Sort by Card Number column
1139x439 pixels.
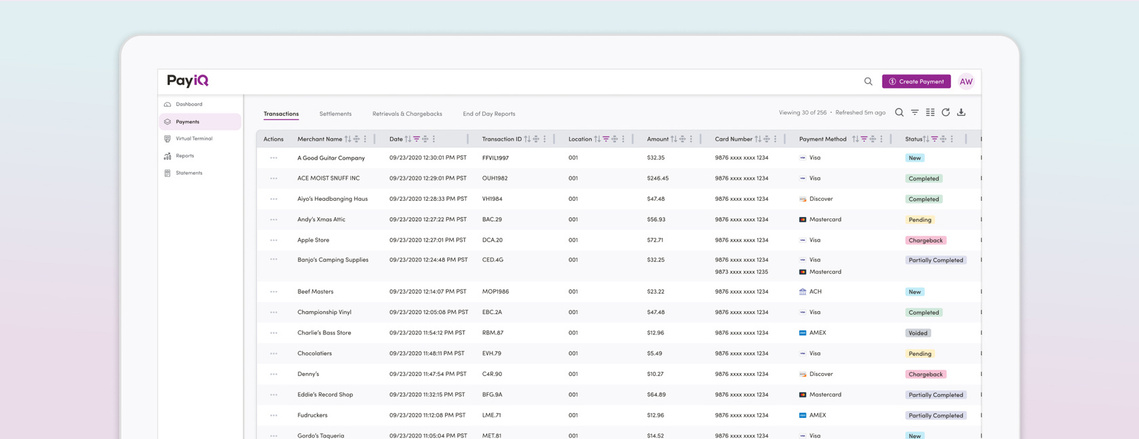pyautogui.click(x=758, y=139)
